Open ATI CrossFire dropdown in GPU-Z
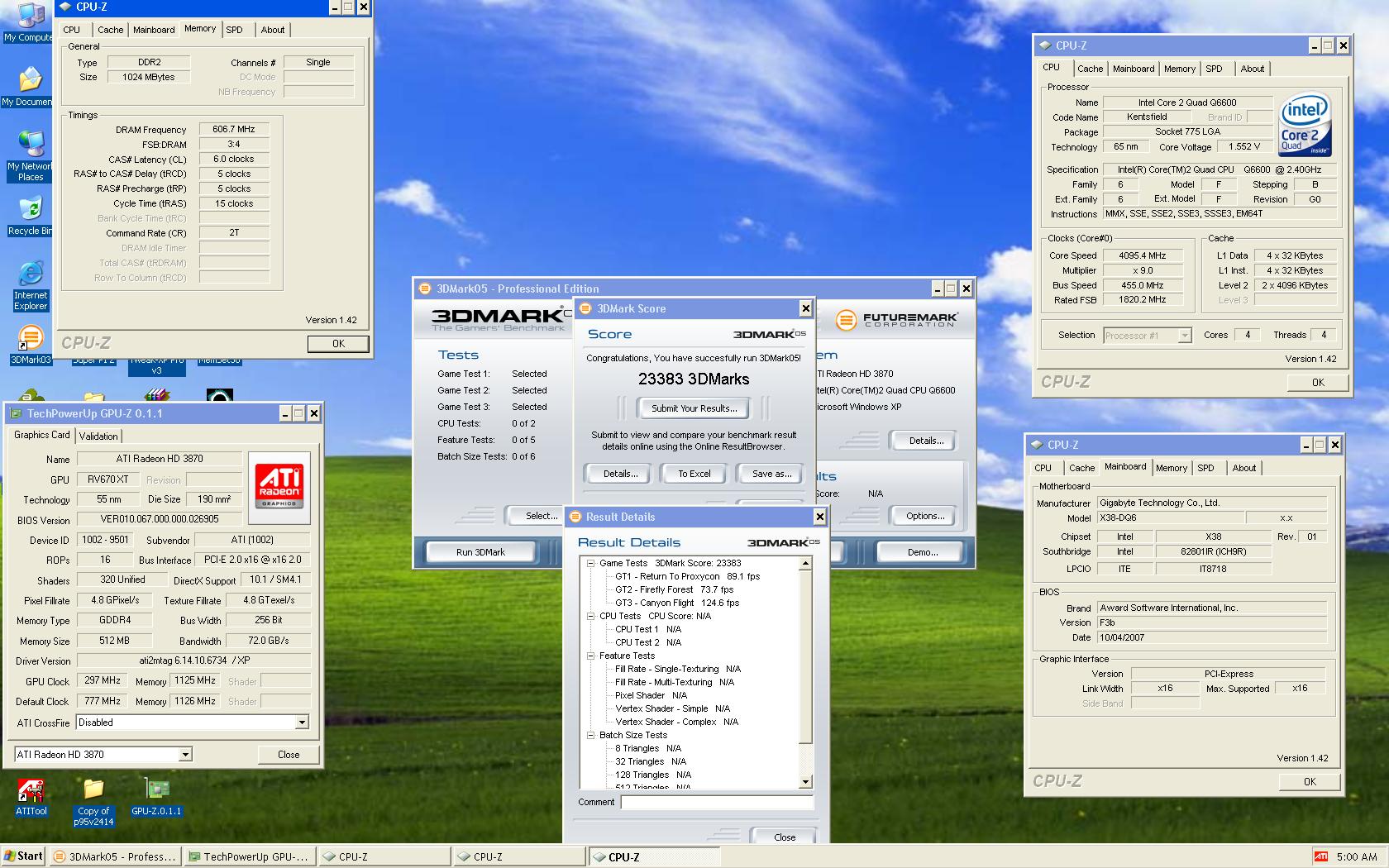Screen dimensions: 1389x868 [x=302, y=723]
